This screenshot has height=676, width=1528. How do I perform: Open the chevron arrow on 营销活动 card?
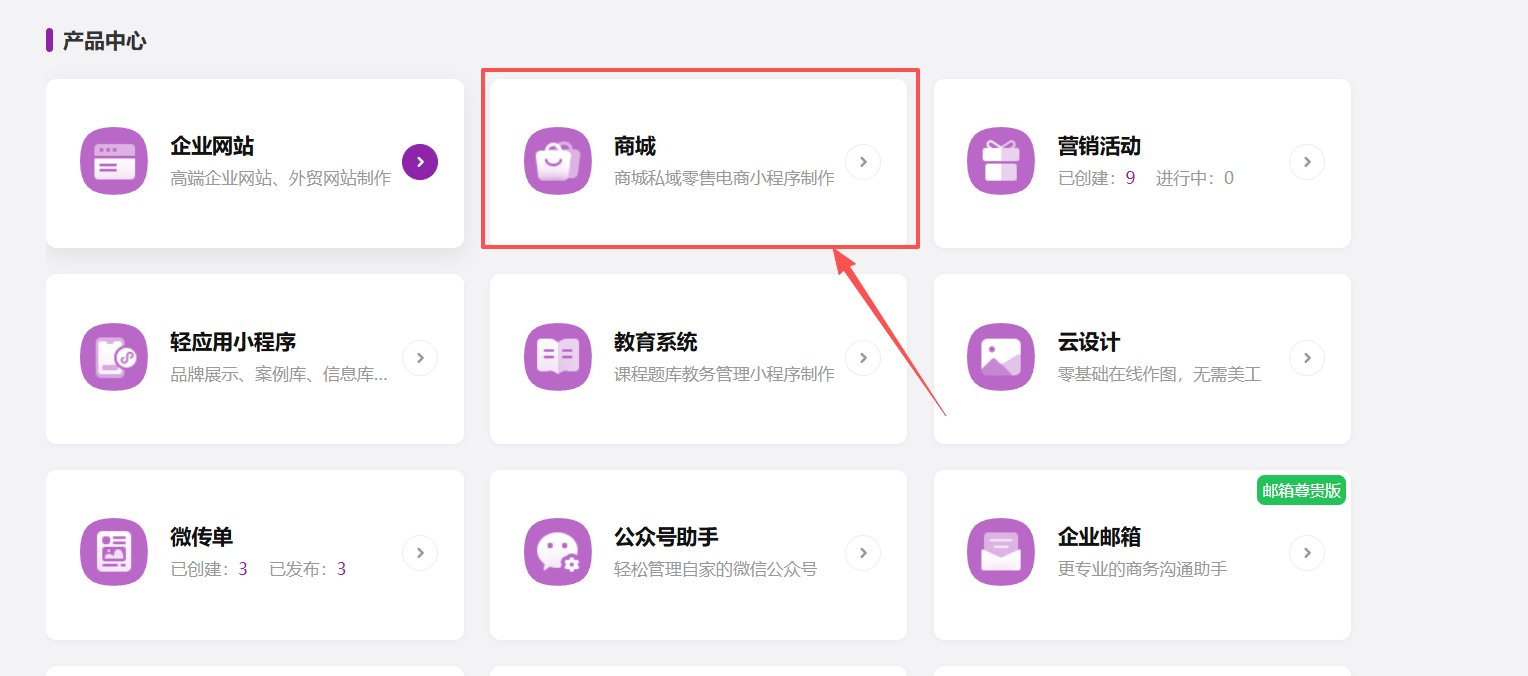pos(1307,162)
